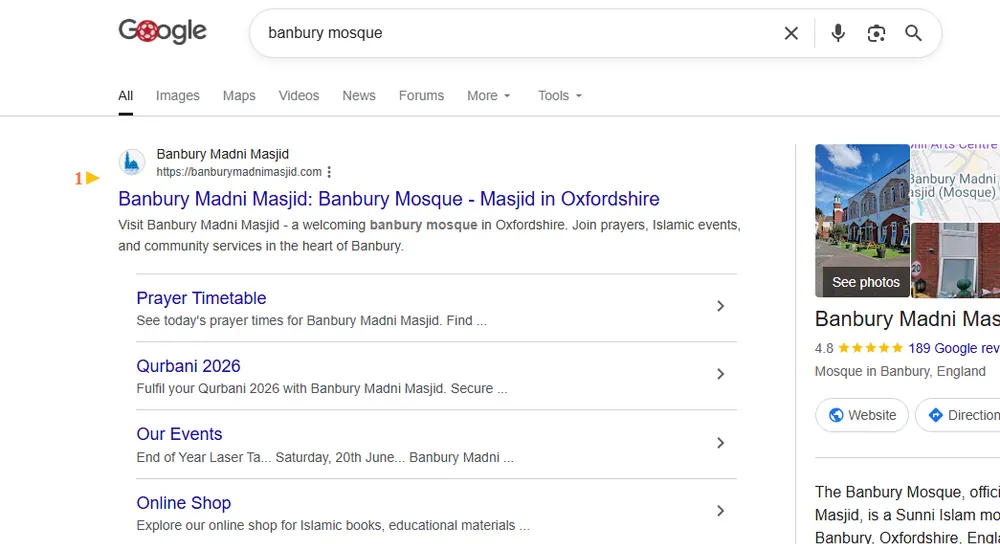Expand the Tools dropdown
This screenshot has height=544, width=1000.
[560, 96]
